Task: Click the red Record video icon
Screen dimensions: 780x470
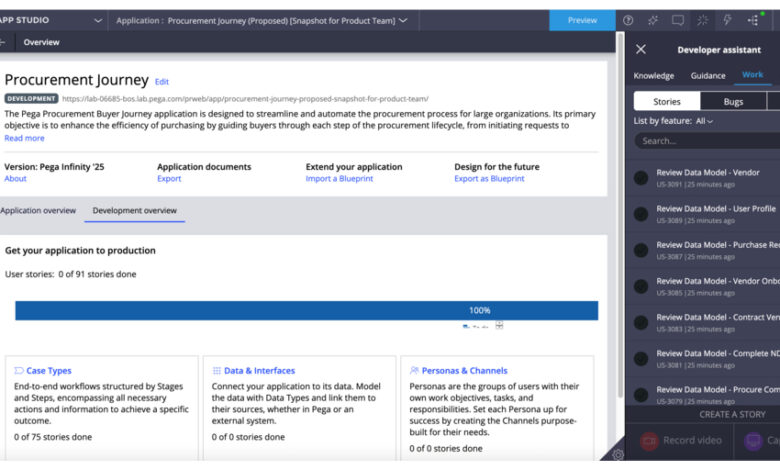Action: click(649, 440)
